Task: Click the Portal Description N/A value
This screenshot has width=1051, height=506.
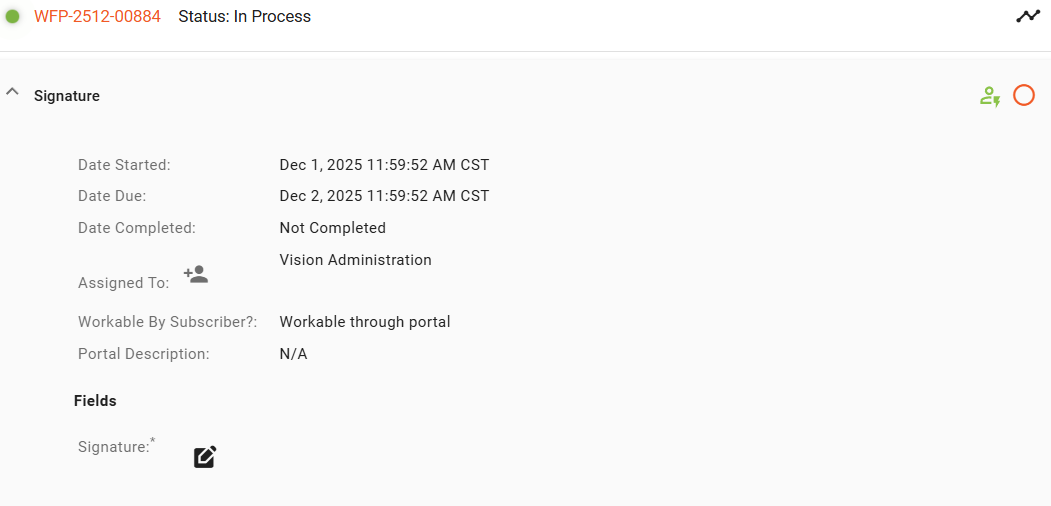Action: coord(293,354)
